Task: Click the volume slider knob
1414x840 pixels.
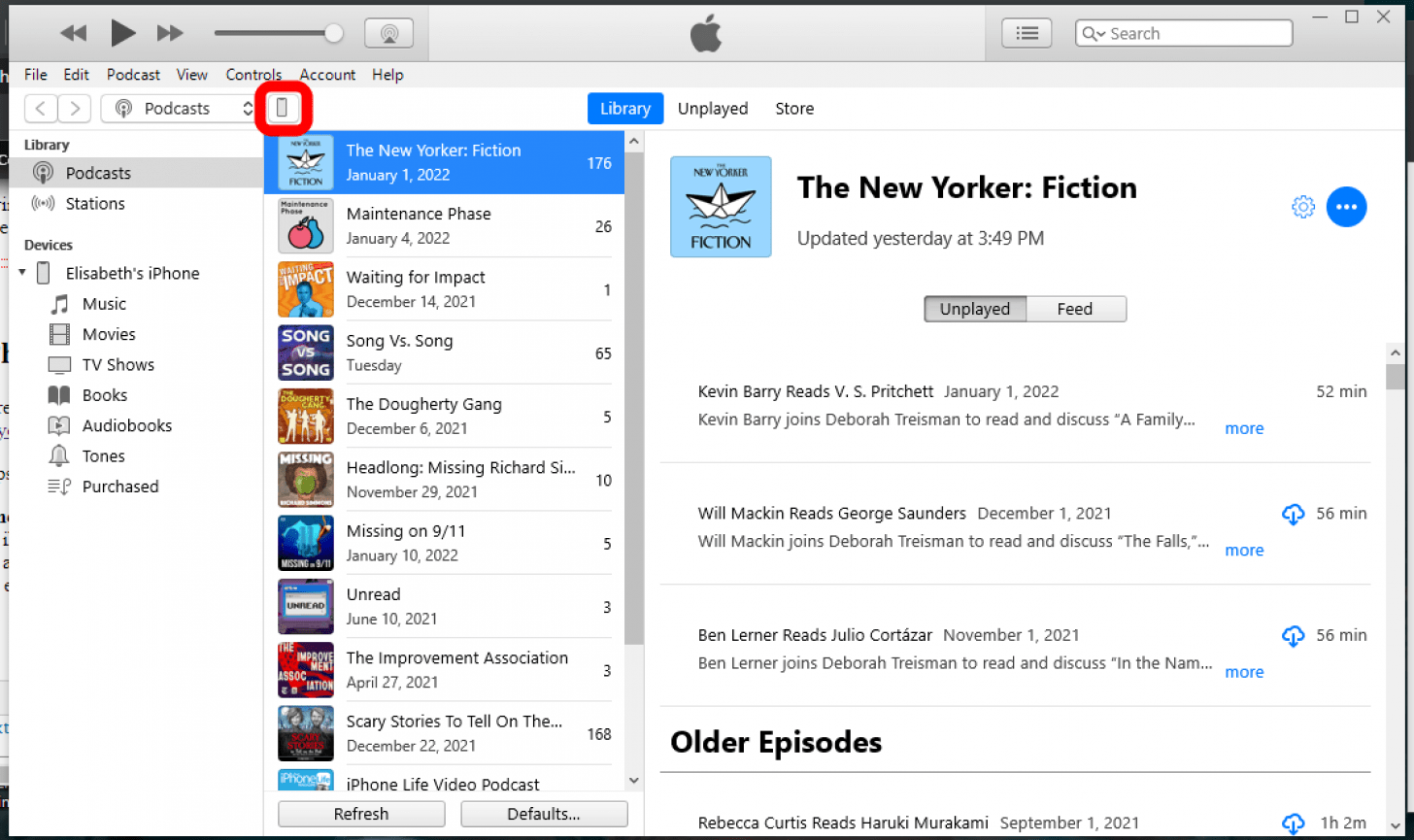Action: point(333,33)
